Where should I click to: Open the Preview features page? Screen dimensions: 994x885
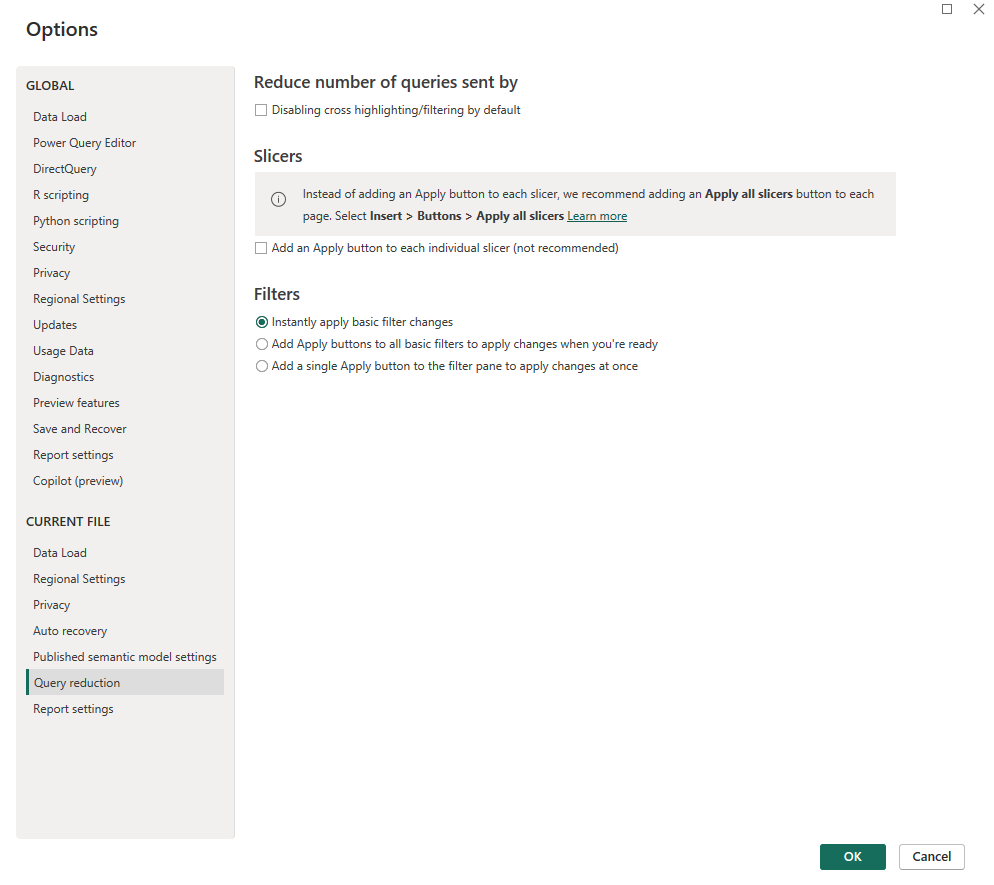[76, 402]
